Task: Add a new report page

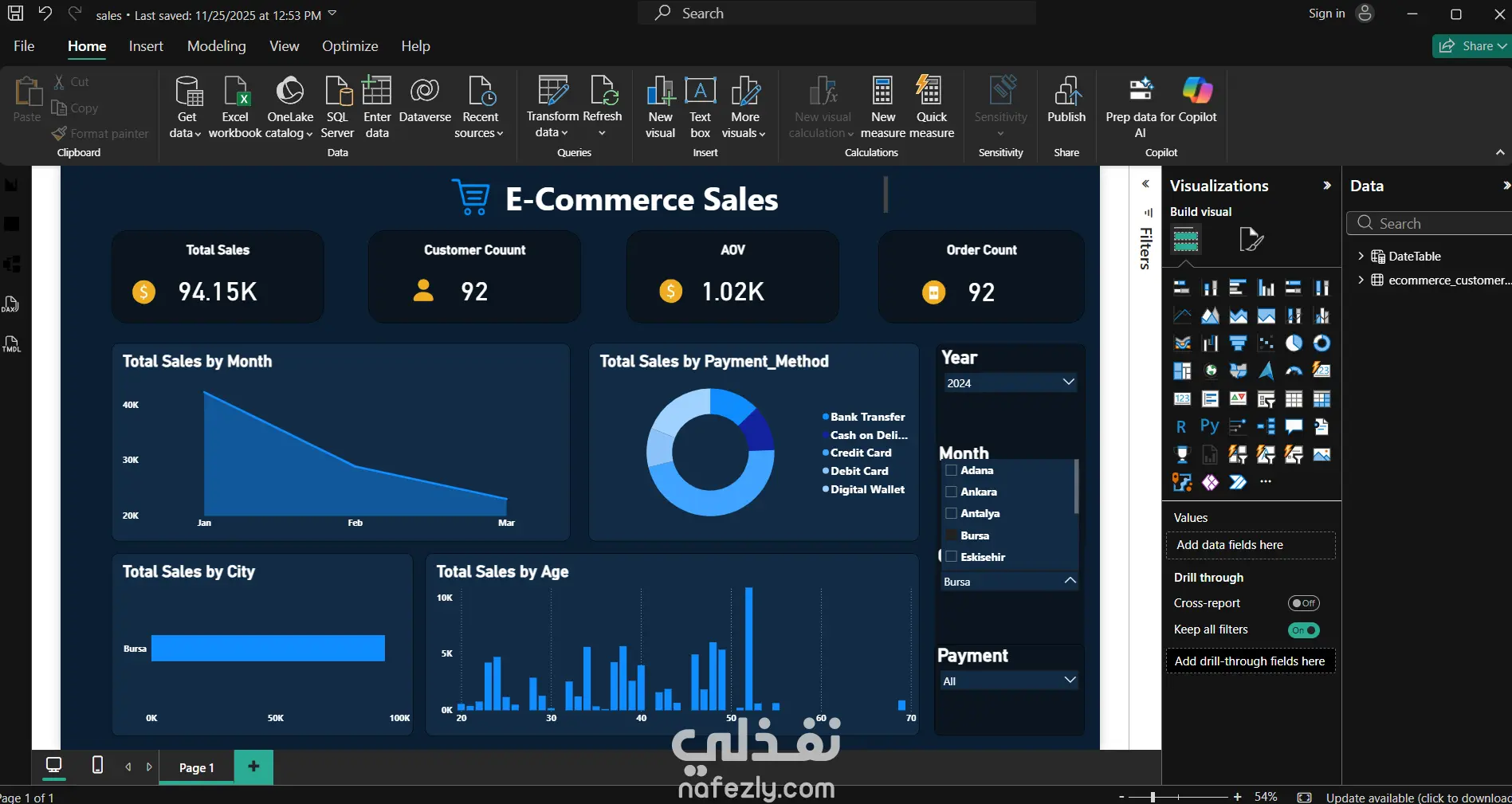Action: (x=253, y=766)
